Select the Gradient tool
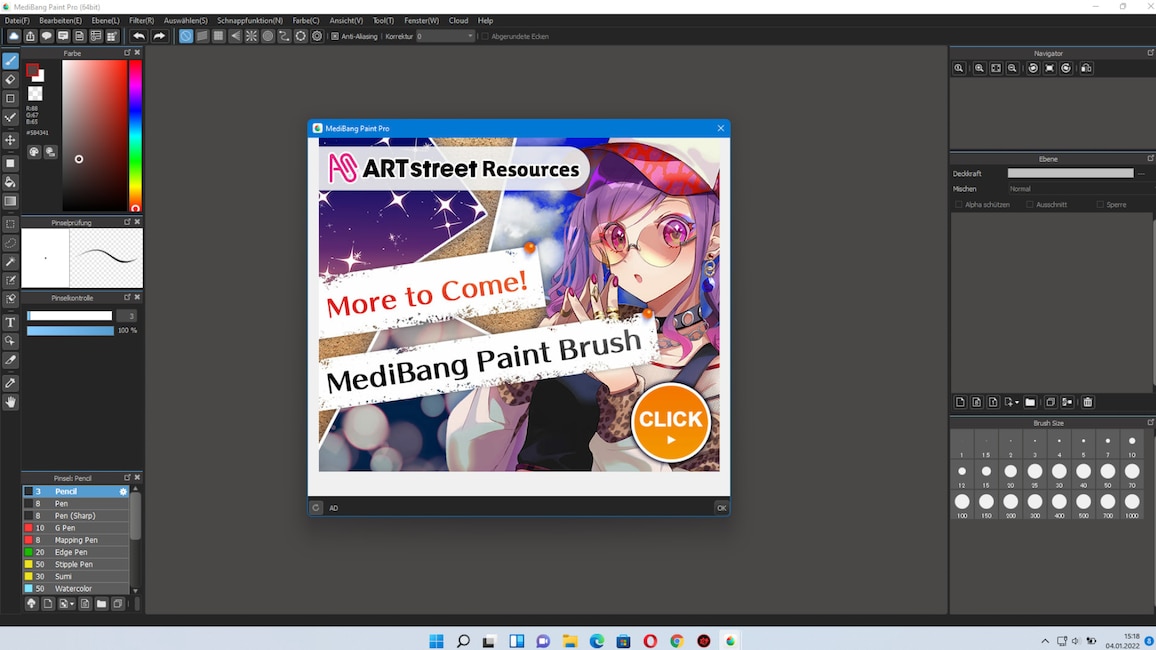The image size is (1156, 650). [x=10, y=201]
